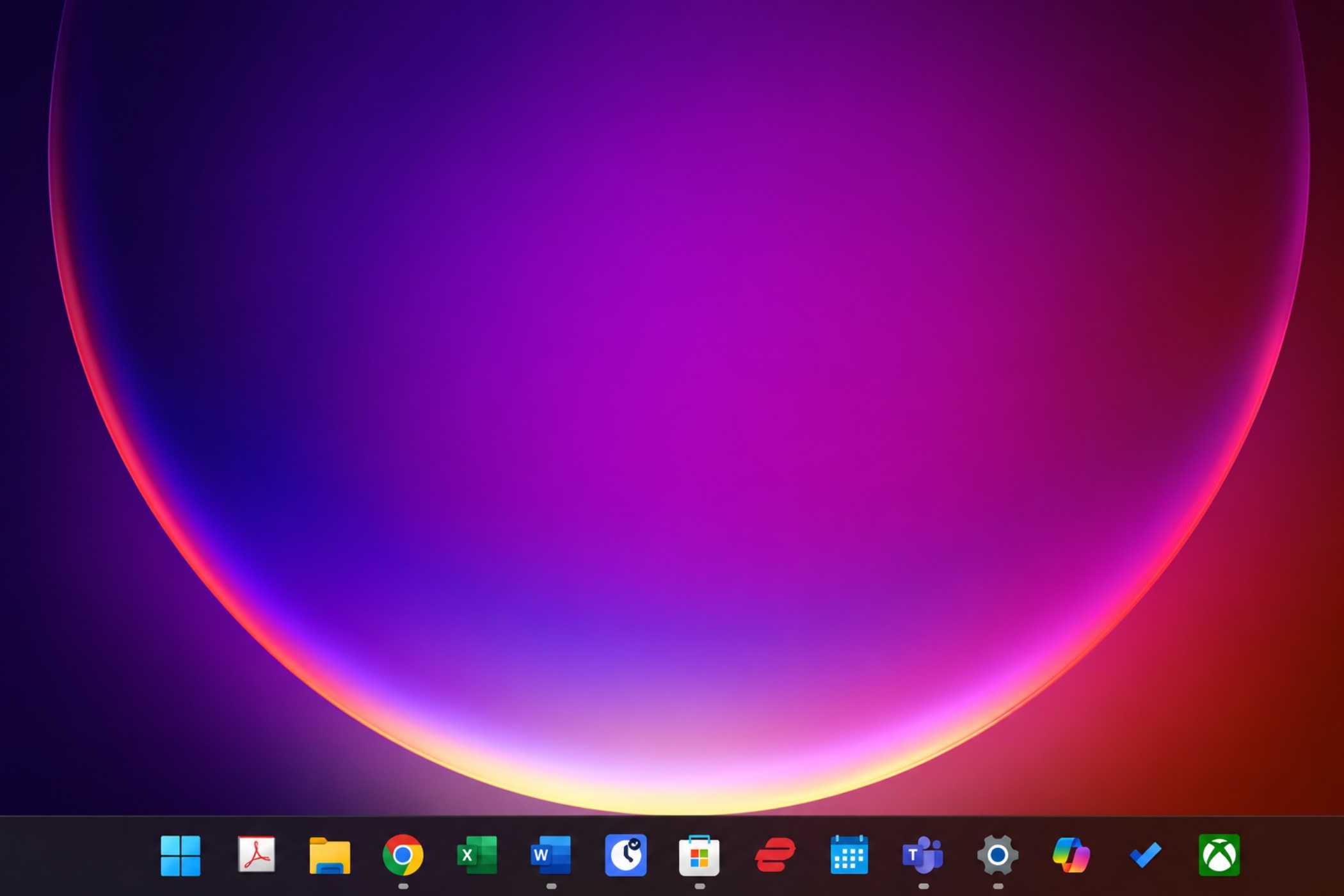
Task: Open the Calendar app in taskbar
Action: tap(849, 854)
